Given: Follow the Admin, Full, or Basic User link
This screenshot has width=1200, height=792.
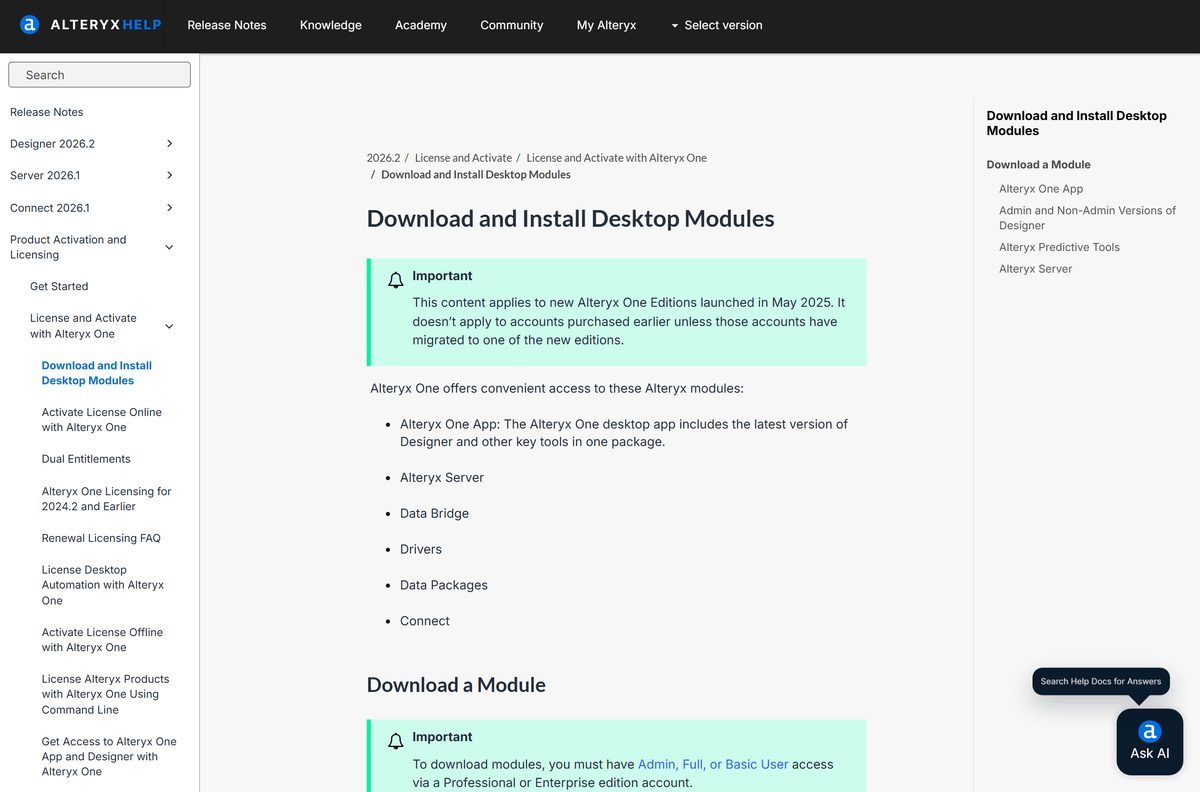Looking at the screenshot, I should pyautogui.click(x=713, y=764).
